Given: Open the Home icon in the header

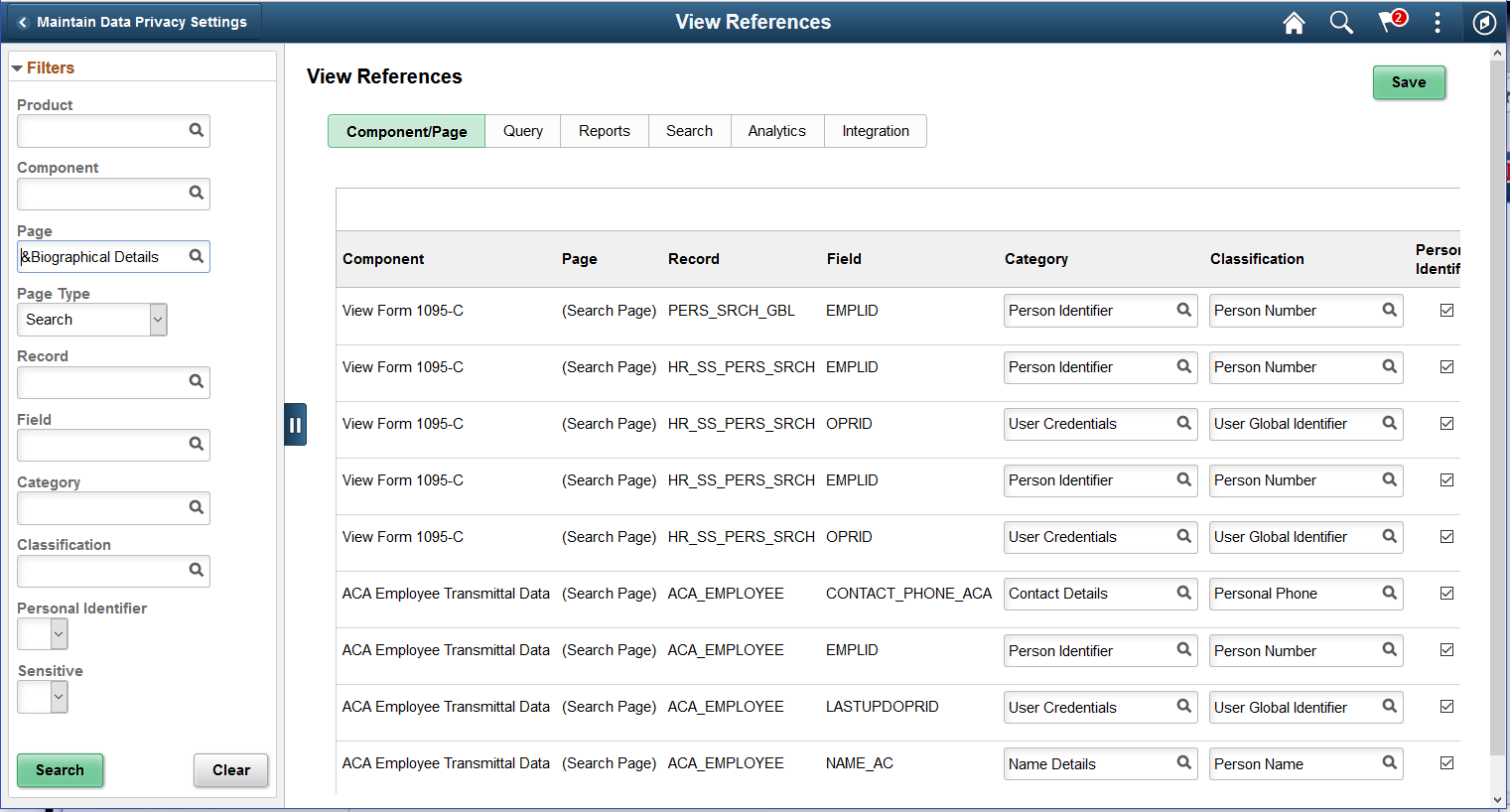Looking at the screenshot, I should pos(1294,22).
